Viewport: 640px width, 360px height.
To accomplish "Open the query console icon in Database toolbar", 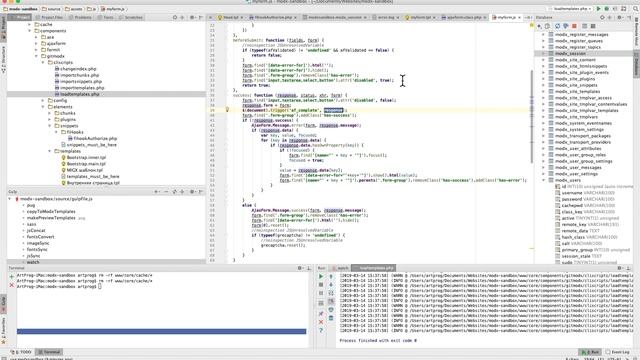I will tap(593, 26).
